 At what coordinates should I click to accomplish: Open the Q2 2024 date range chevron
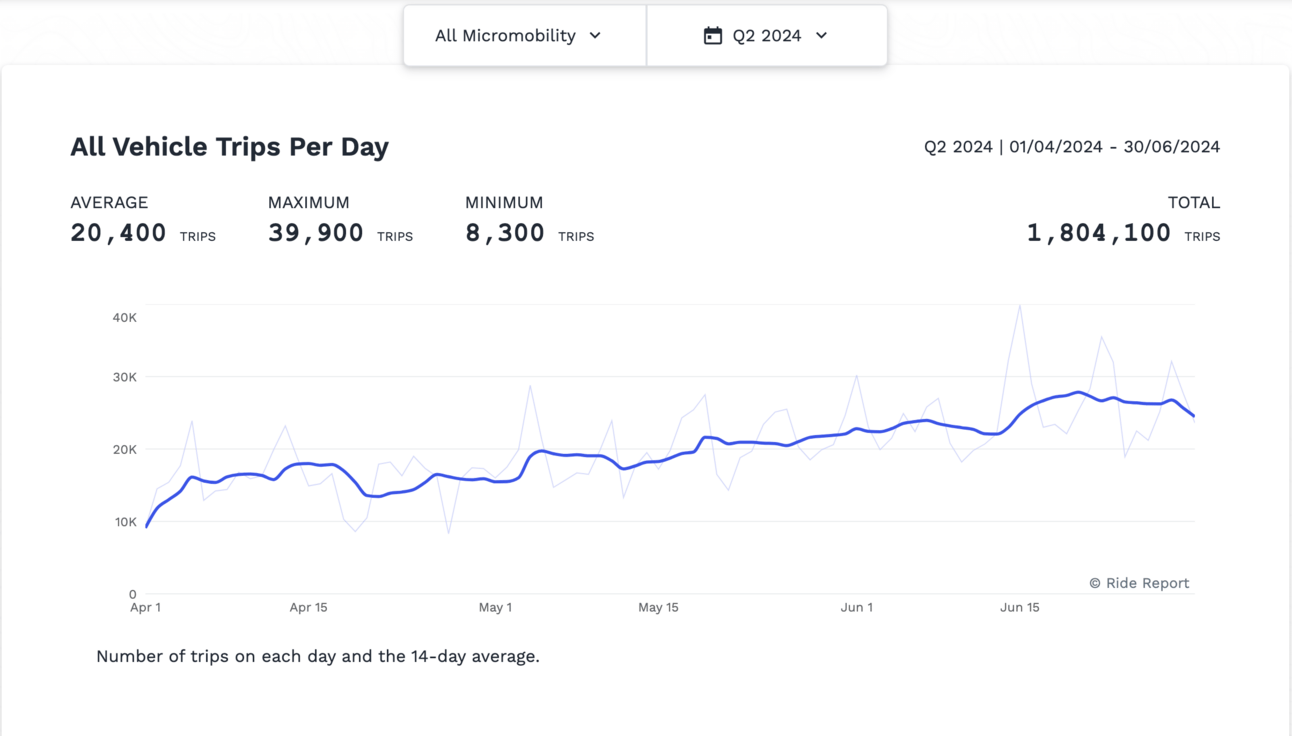(x=821, y=36)
